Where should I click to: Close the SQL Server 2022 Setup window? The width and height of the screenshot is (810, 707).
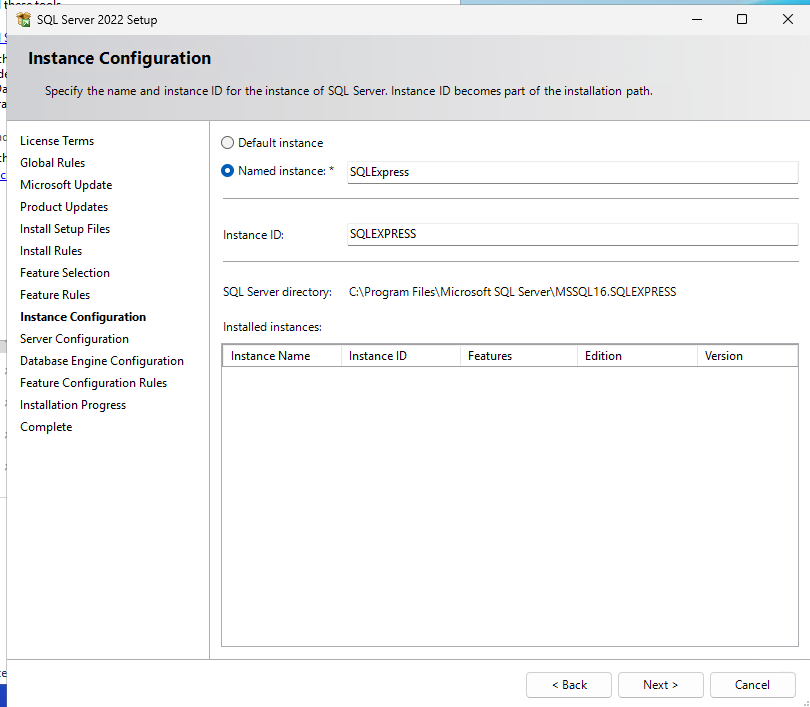[x=787, y=20]
